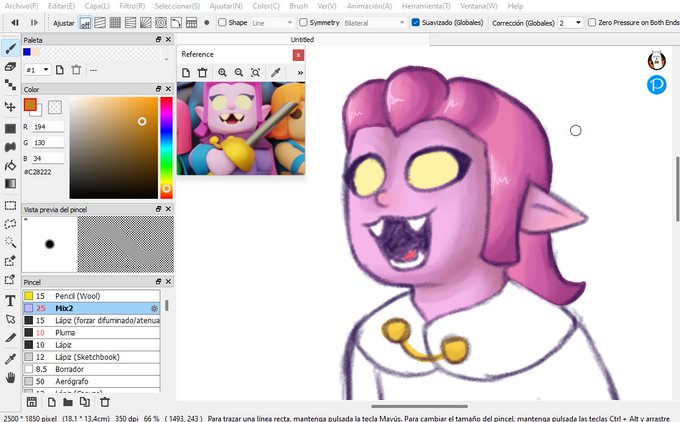This screenshot has height=422, width=680.
Task: Pick color with Reference eyedropper
Action: (x=275, y=72)
